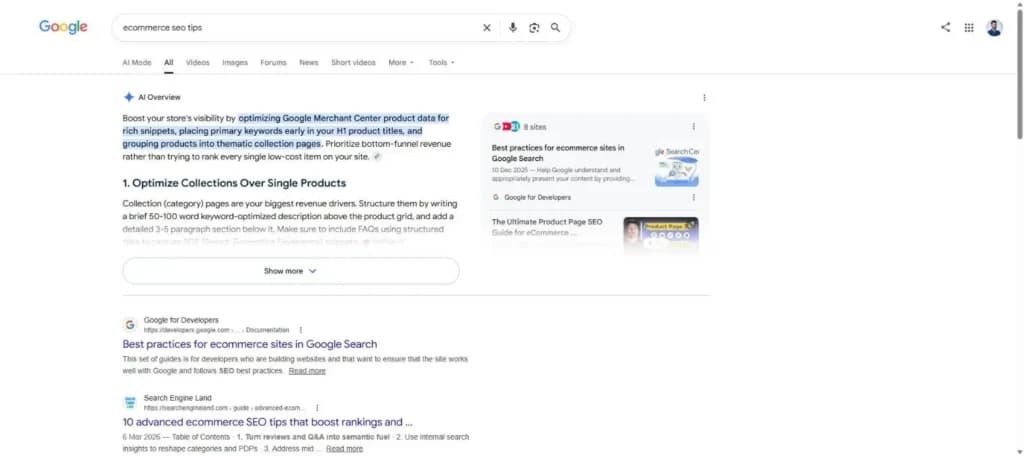The width and height of the screenshot is (1024, 456).
Task: Open the Short videos tab
Action: [353, 63]
